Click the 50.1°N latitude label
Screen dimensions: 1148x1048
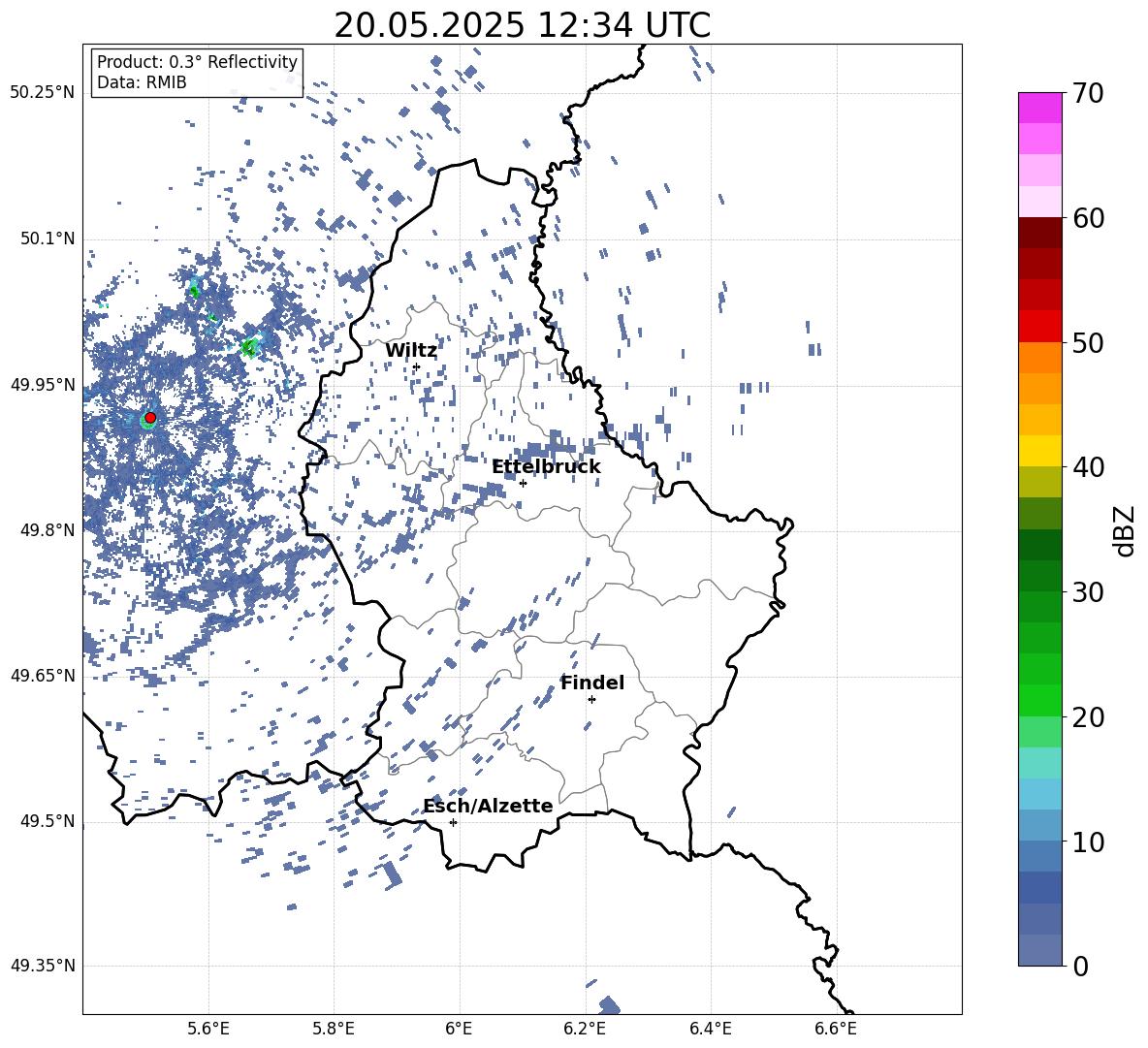(x=48, y=239)
